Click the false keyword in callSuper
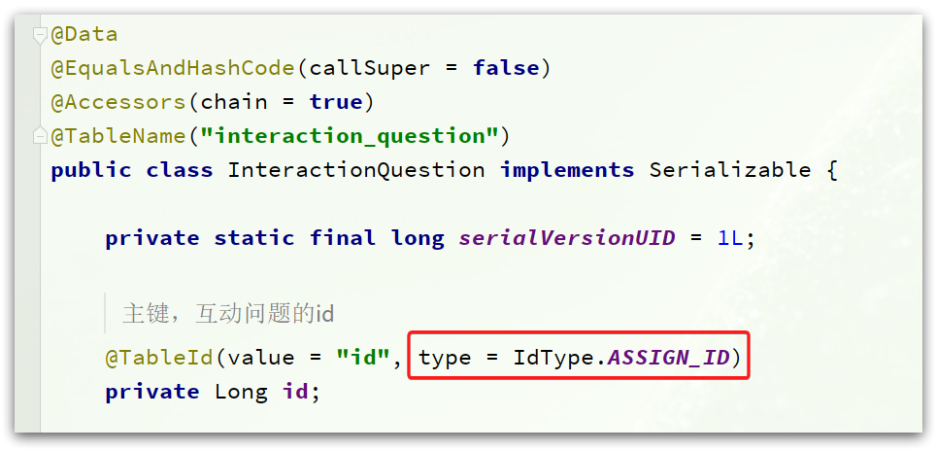Viewport: 937px width, 451px height. click(x=506, y=68)
